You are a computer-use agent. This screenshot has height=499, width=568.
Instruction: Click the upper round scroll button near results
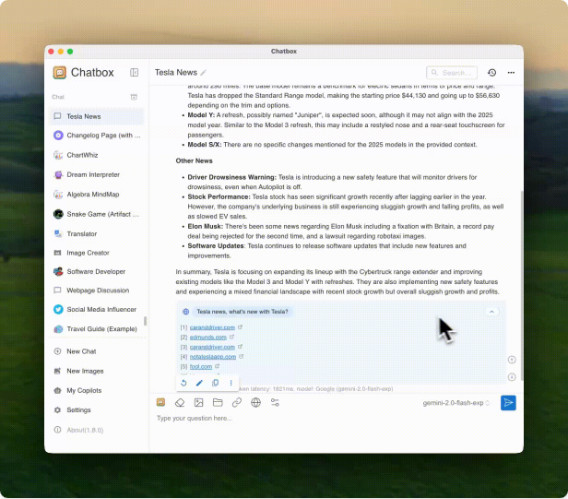coord(511,360)
